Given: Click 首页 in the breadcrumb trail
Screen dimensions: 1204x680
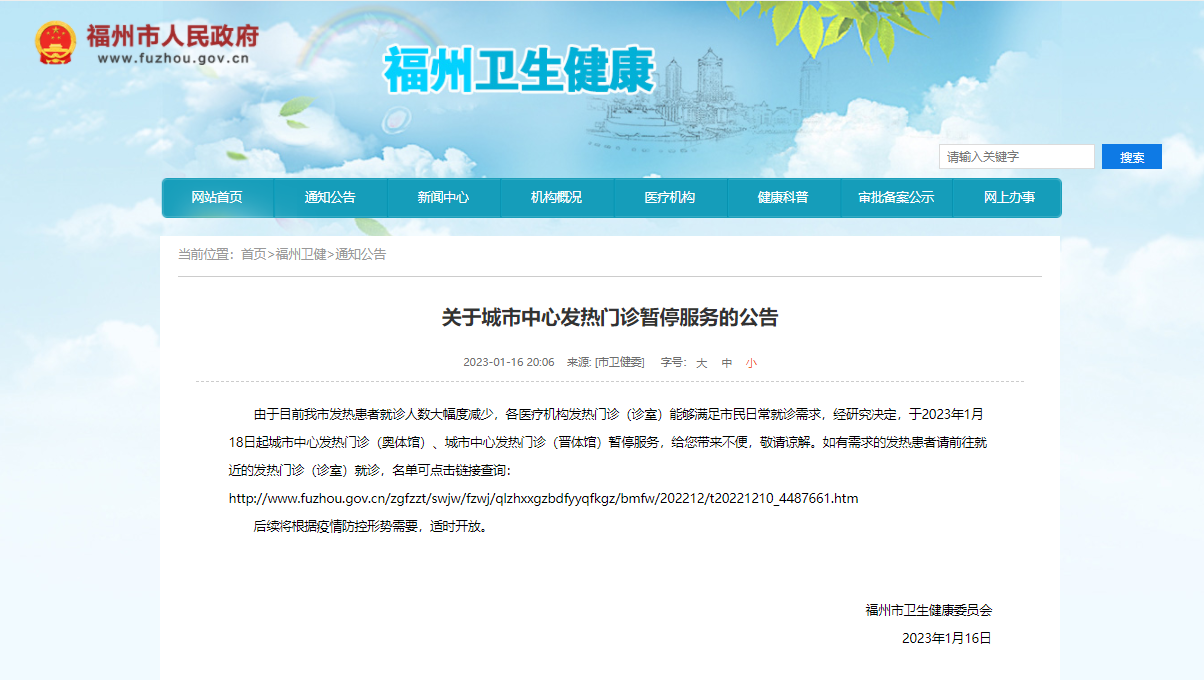Looking at the screenshot, I should click(253, 255).
